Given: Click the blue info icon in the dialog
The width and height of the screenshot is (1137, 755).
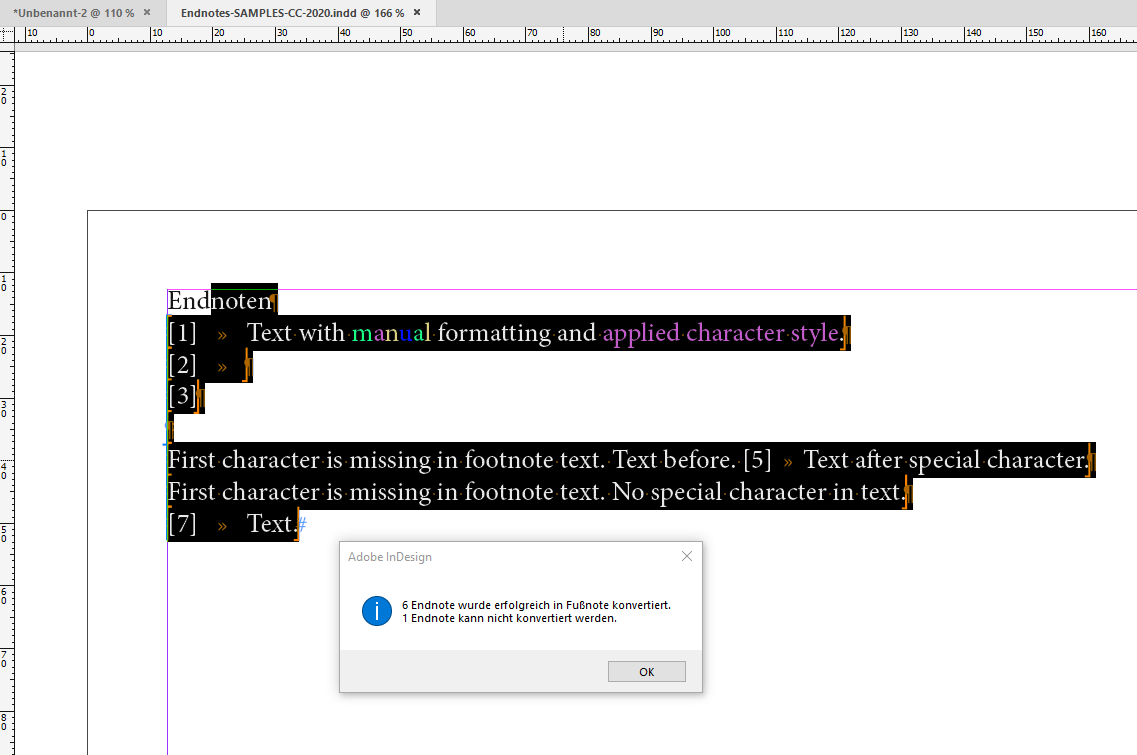Looking at the screenshot, I should 377,611.
